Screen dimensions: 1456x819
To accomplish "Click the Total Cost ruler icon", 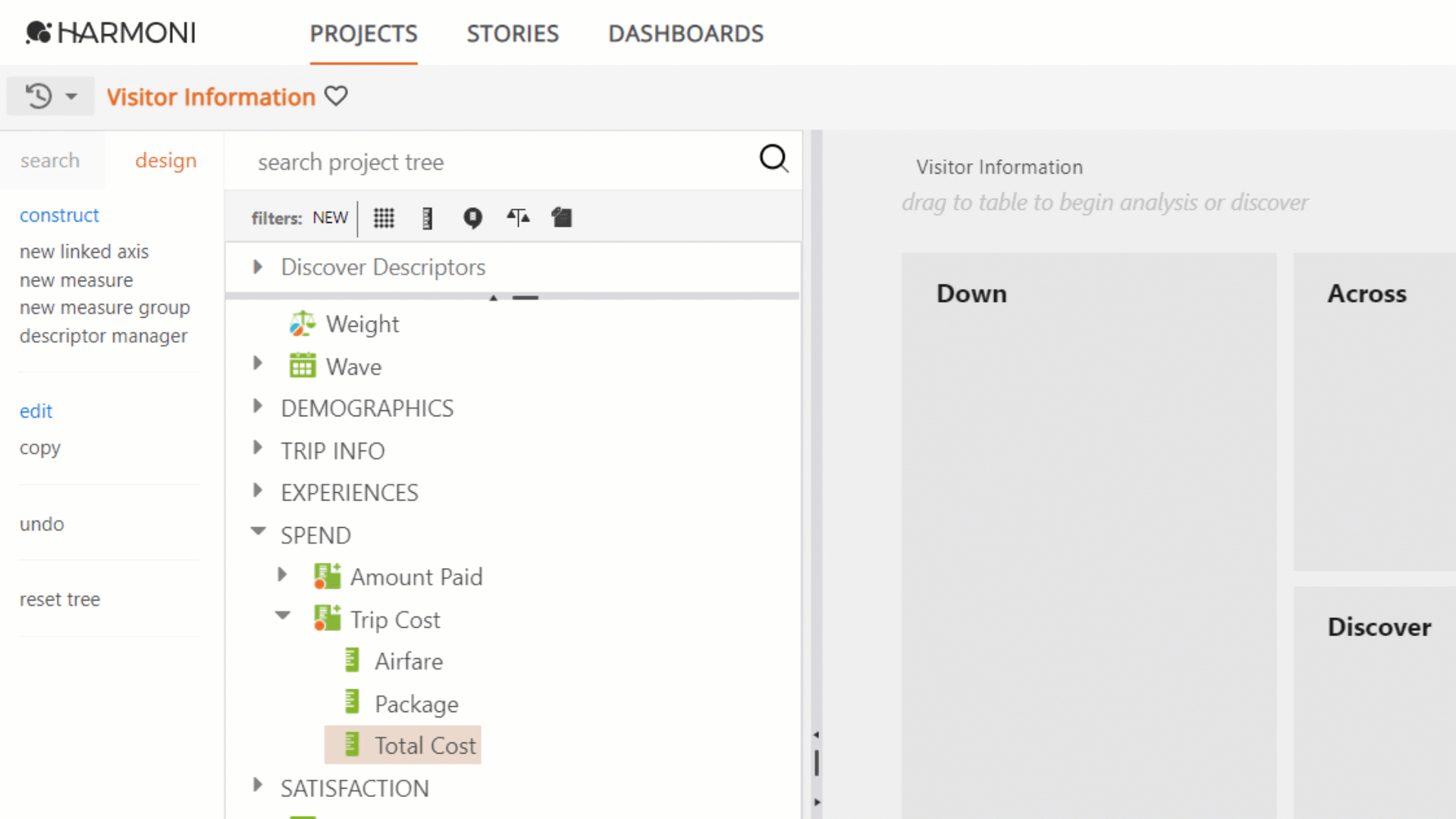I will tap(351, 745).
